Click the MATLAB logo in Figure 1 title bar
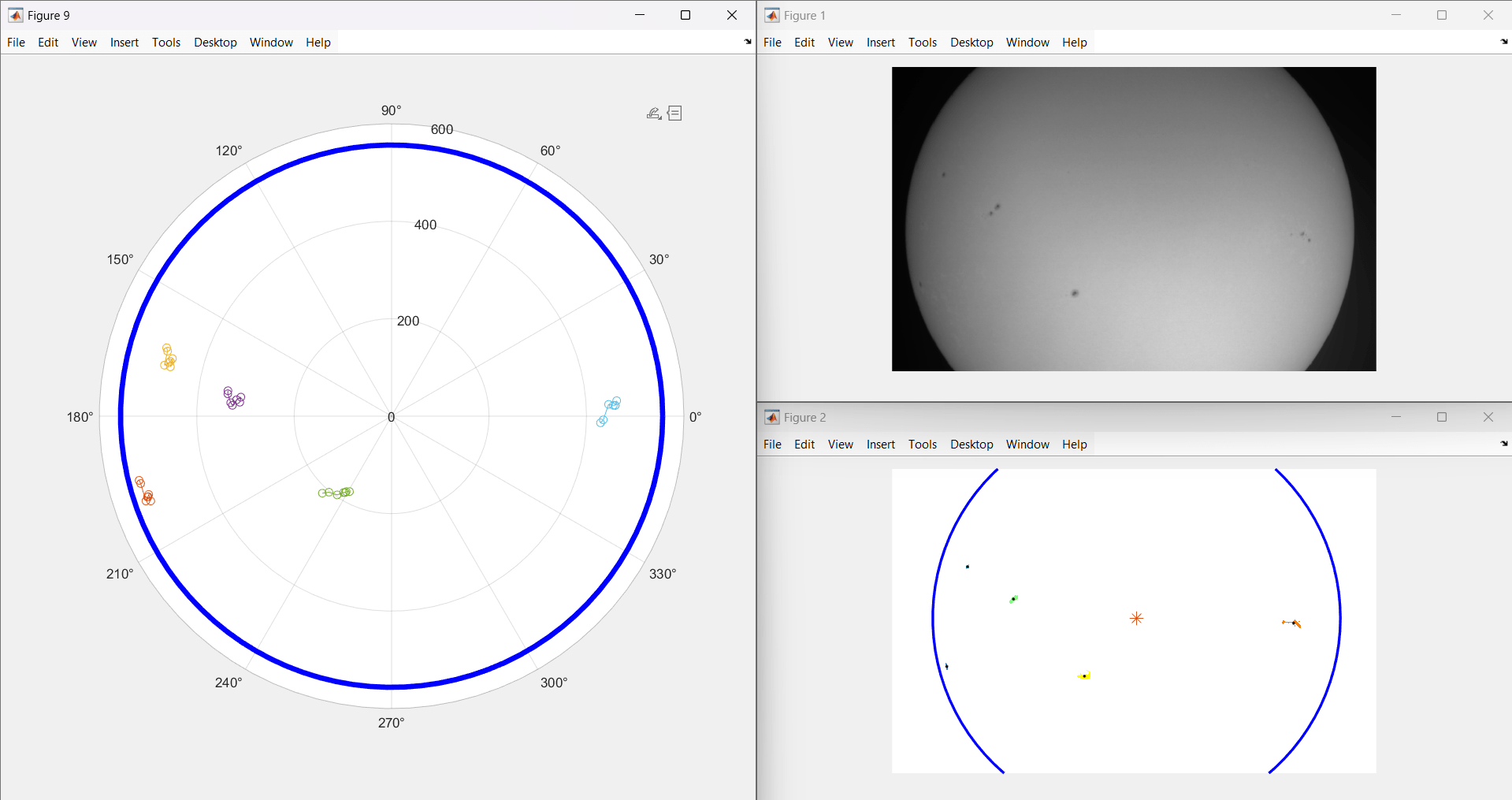The width and height of the screenshot is (1512, 800). tap(772, 16)
